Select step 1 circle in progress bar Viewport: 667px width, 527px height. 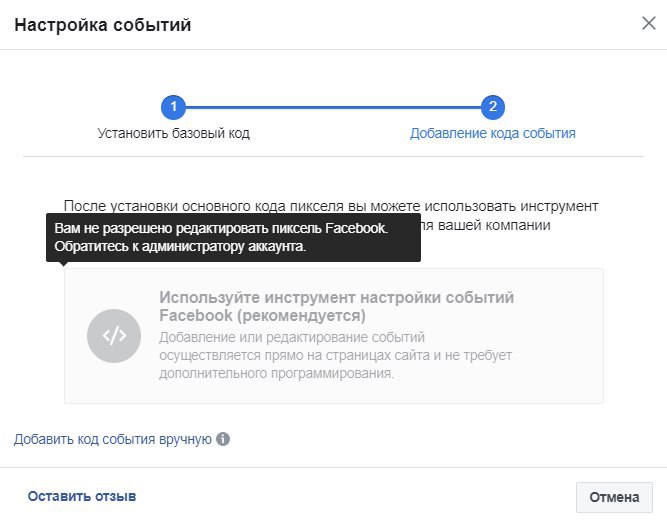point(173,107)
